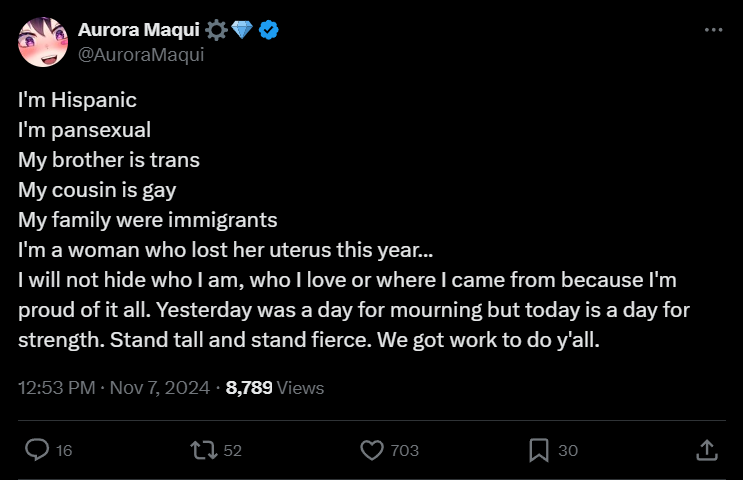This screenshot has width=743, height=480.
Task: Open the @AuroraMaqui handle link
Action: [141, 54]
